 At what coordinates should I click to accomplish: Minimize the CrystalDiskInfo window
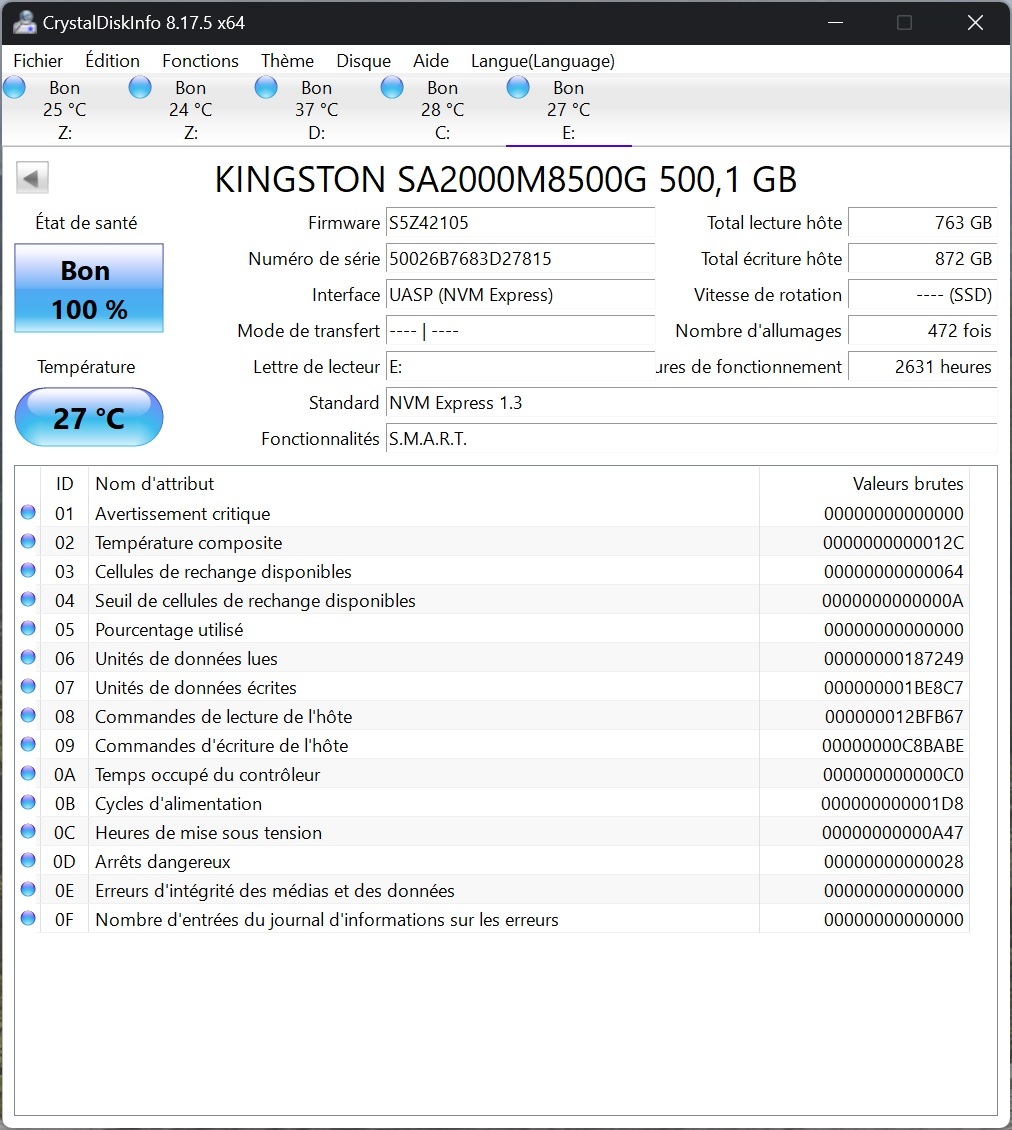pyautogui.click(x=835, y=22)
